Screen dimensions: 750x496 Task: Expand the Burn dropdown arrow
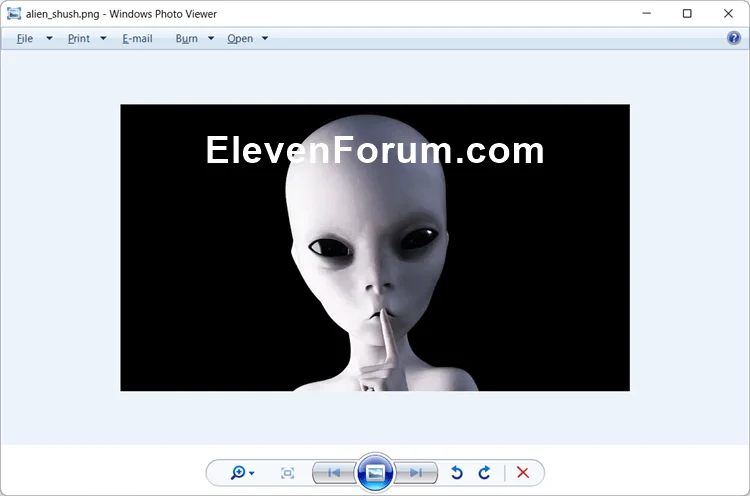[211, 38]
